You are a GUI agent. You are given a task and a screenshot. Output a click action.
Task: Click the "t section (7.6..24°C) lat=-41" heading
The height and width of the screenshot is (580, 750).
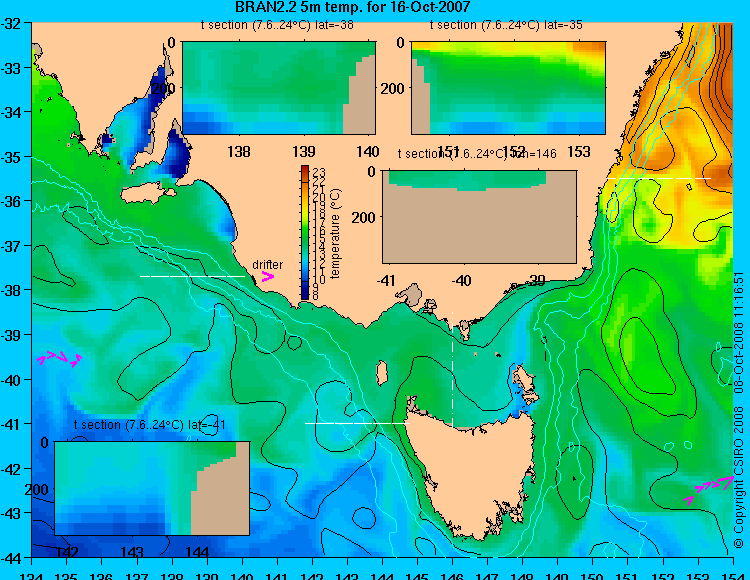[x=150, y=425]
